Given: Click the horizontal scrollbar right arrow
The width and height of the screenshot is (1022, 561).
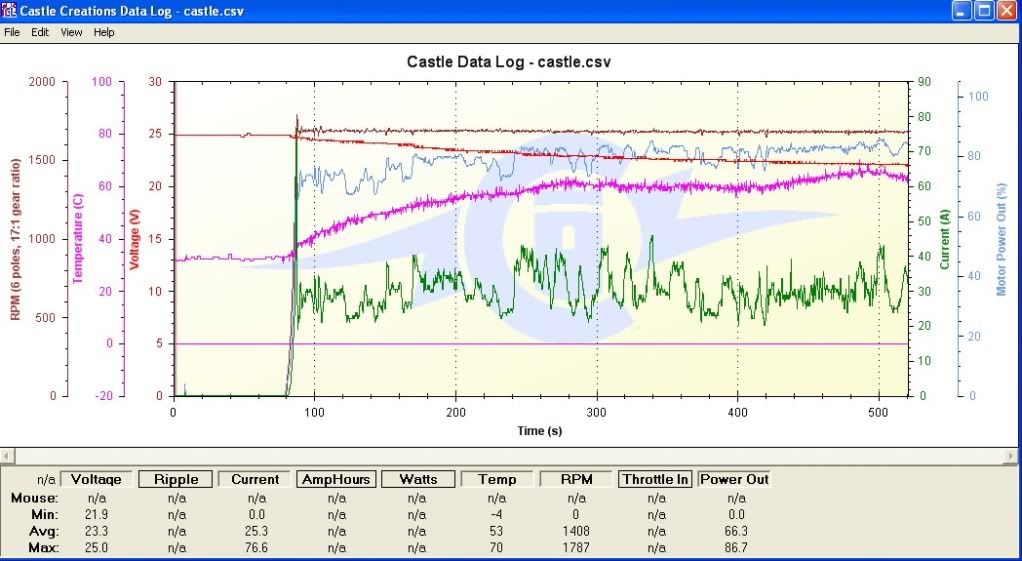Looking at the screenshot, I should (x=1012, y=455).
